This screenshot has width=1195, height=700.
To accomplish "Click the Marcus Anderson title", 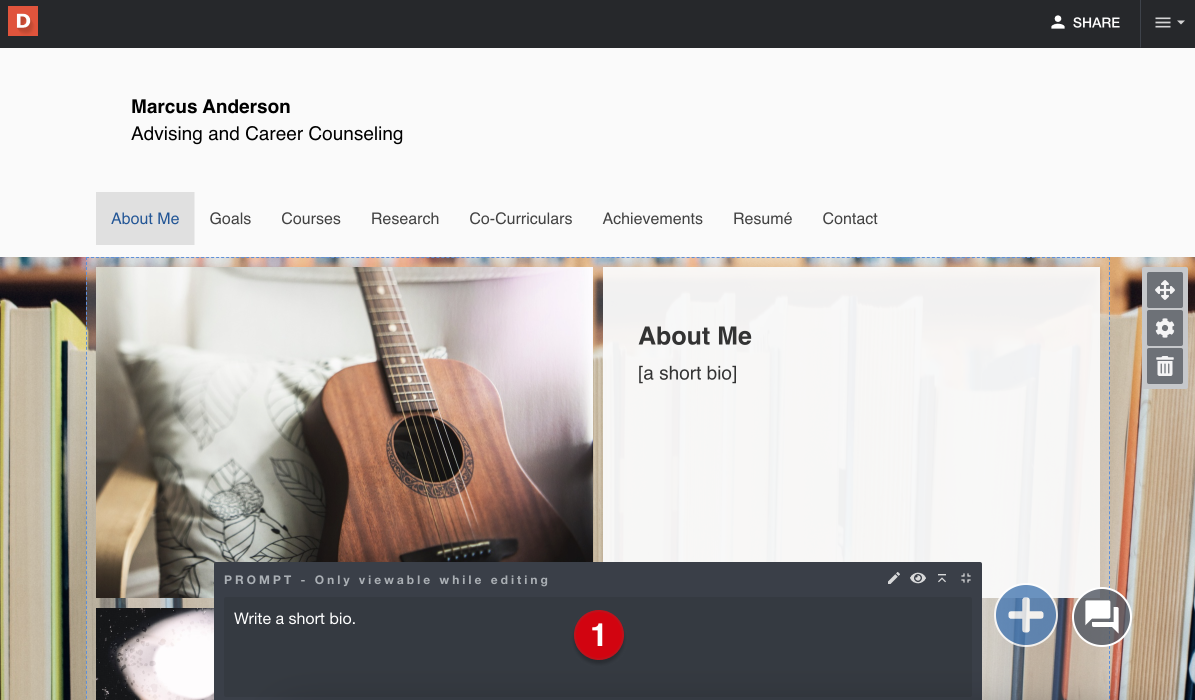I will pos(210,107).
